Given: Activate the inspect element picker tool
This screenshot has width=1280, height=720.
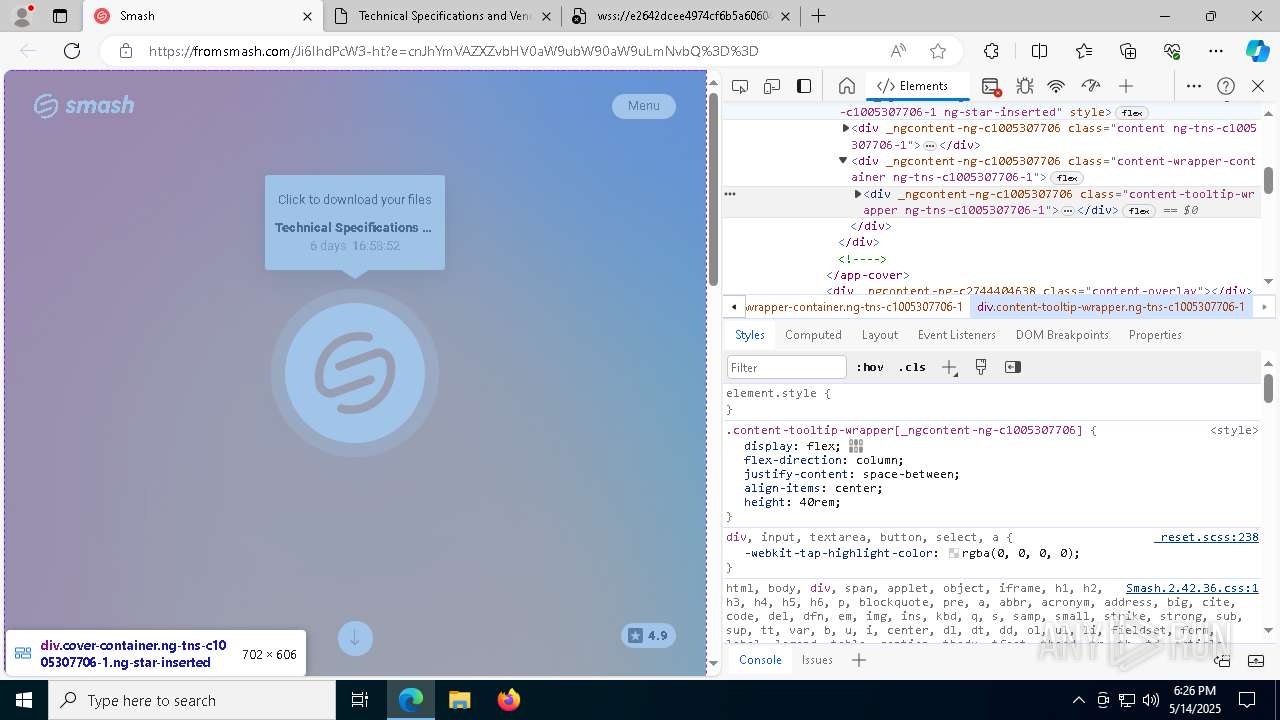Looking at the screenshot, I should coord(740,86).
